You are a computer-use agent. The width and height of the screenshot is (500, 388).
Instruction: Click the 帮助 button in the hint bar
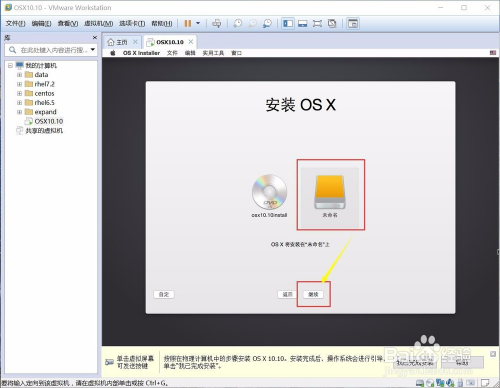462,362
